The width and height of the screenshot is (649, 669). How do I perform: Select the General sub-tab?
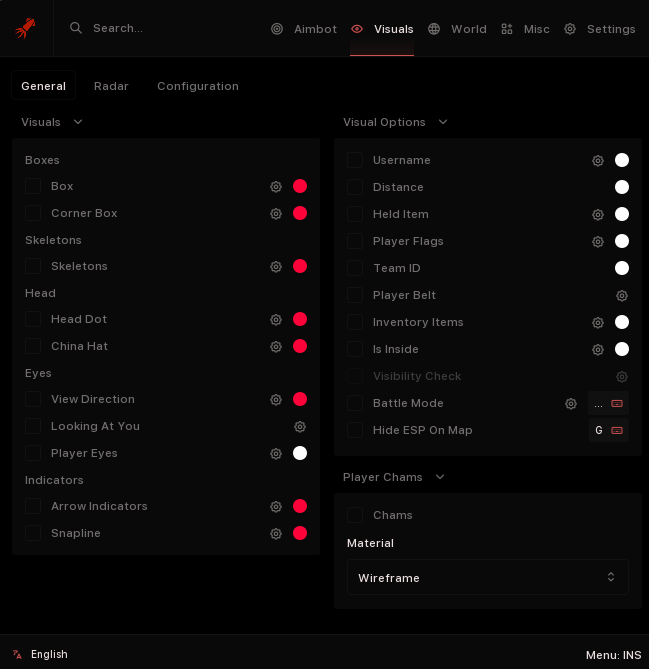[x=44, y=86]
